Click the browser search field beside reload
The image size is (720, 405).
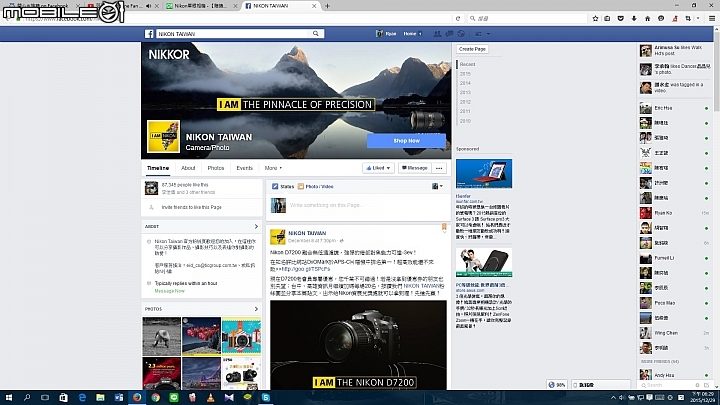pyautogui.click(x=527, y=18)
